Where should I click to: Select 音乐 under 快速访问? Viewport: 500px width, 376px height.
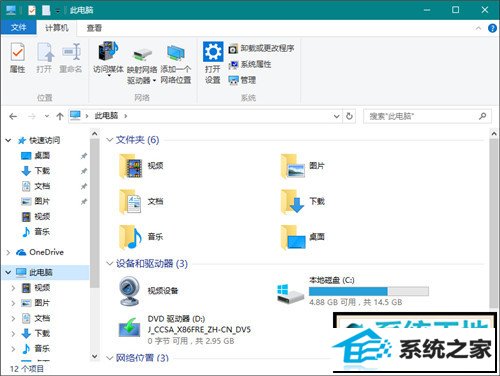42,232
